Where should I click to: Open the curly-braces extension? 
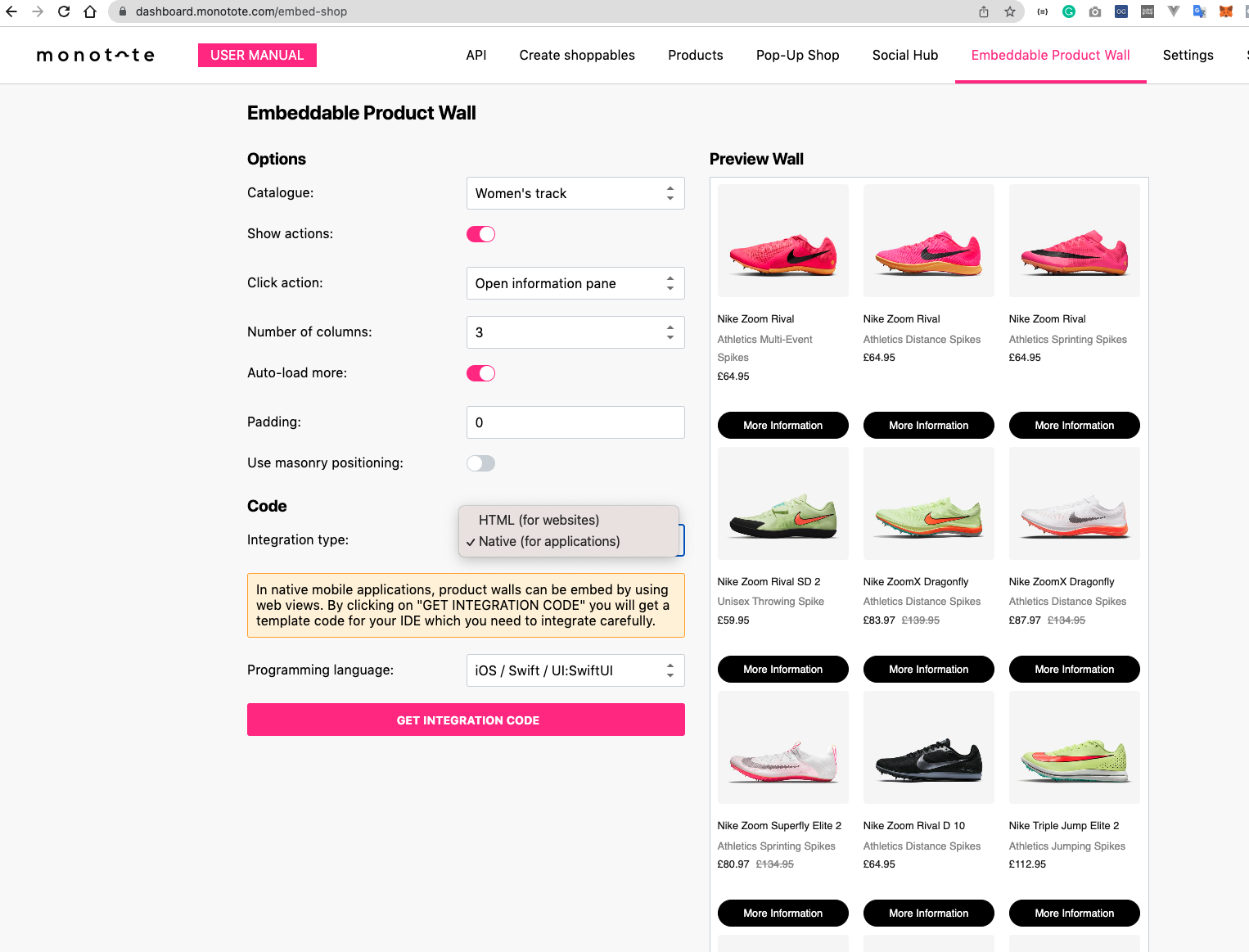(x=1043, y=11)
